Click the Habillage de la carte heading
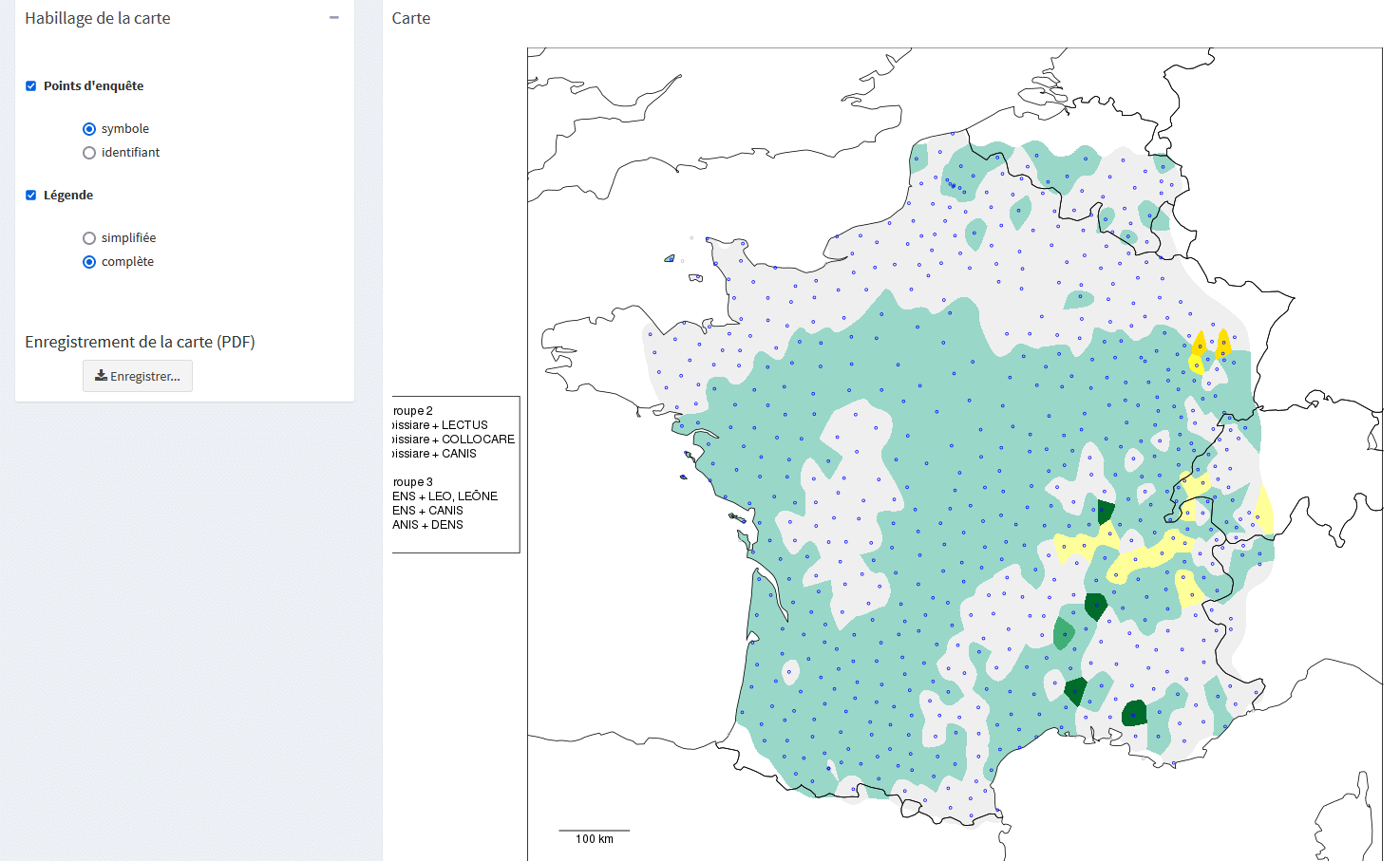The image size is (1400, 861). pyautogui.click(x=98, y=18)
